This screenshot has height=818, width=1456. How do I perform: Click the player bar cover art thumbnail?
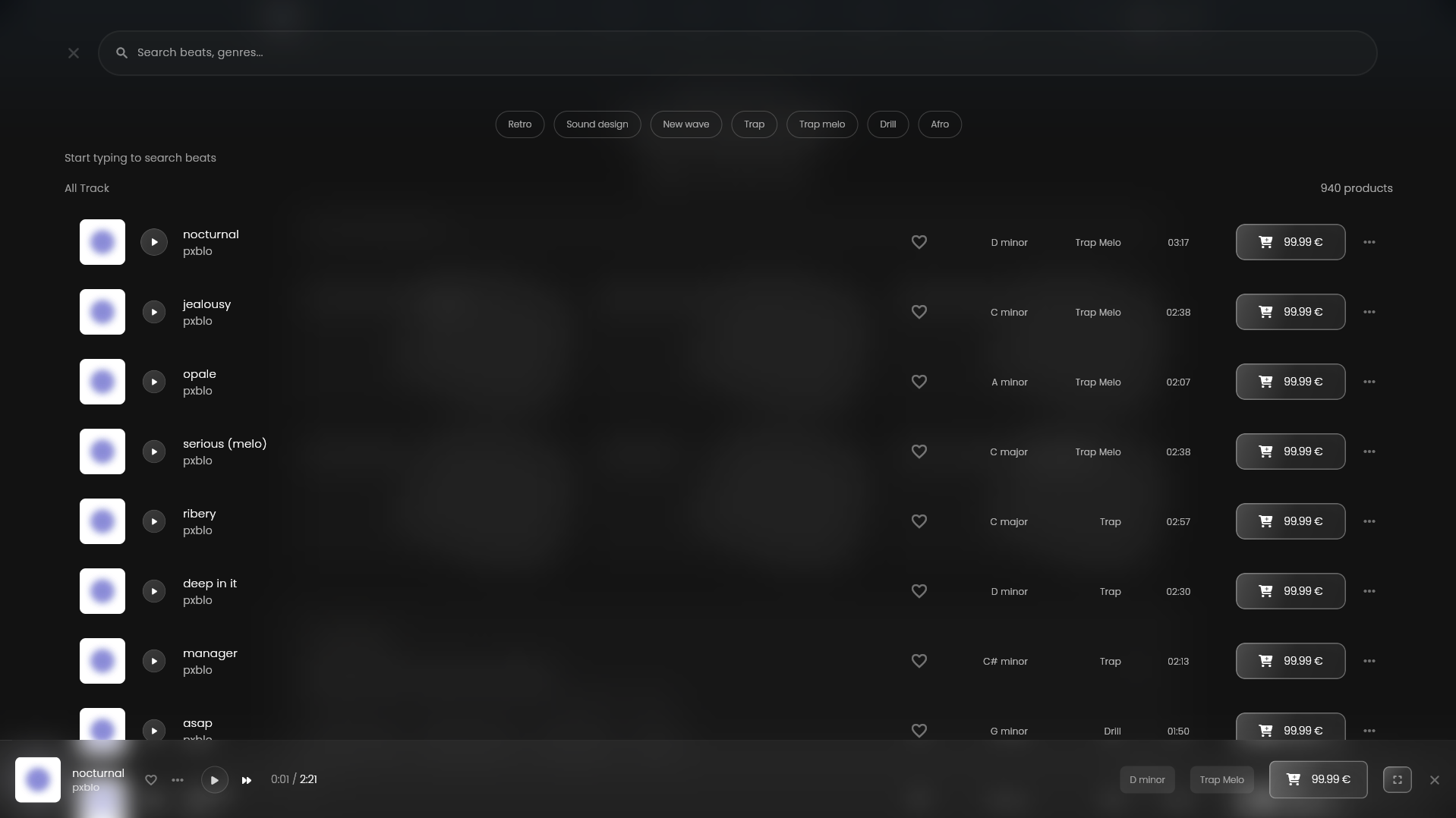point(38,779)
